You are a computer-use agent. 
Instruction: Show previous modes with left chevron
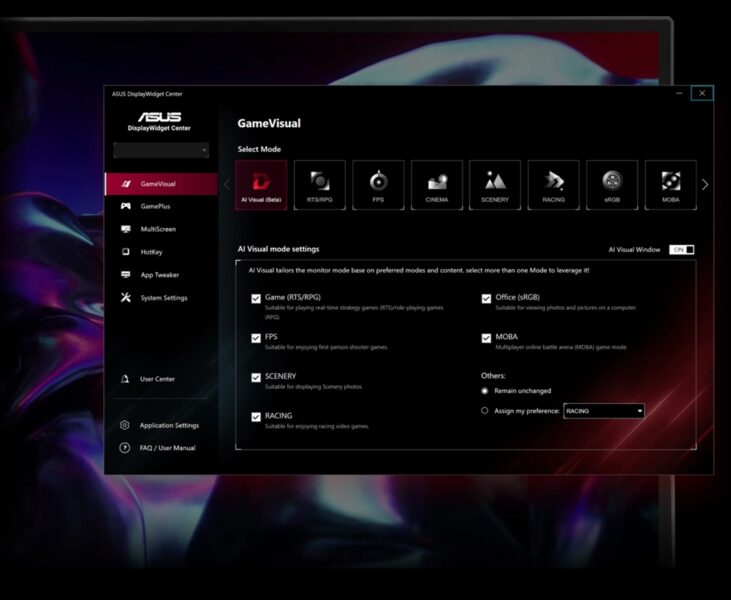point(227,185)
